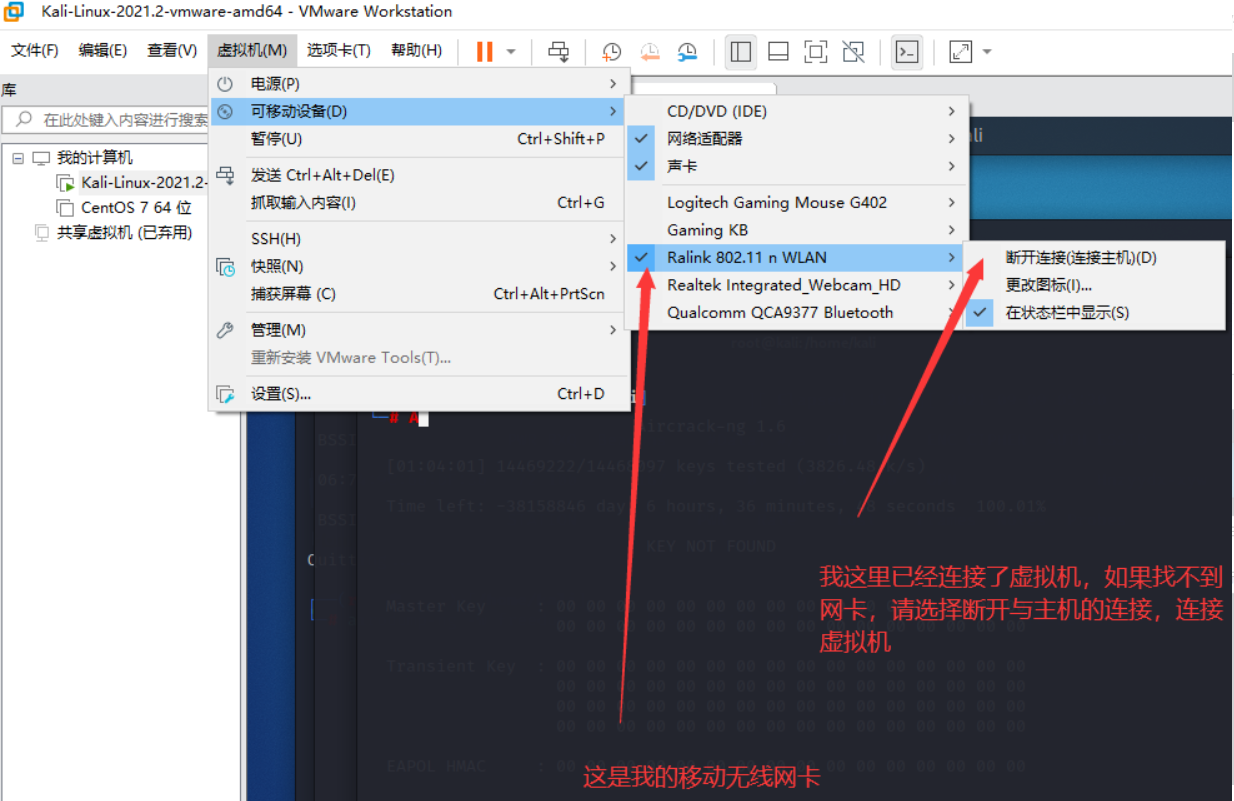Select 设置(S)... from the VM menu
The width and height of the screenshot is (1234, 801).
281,394
